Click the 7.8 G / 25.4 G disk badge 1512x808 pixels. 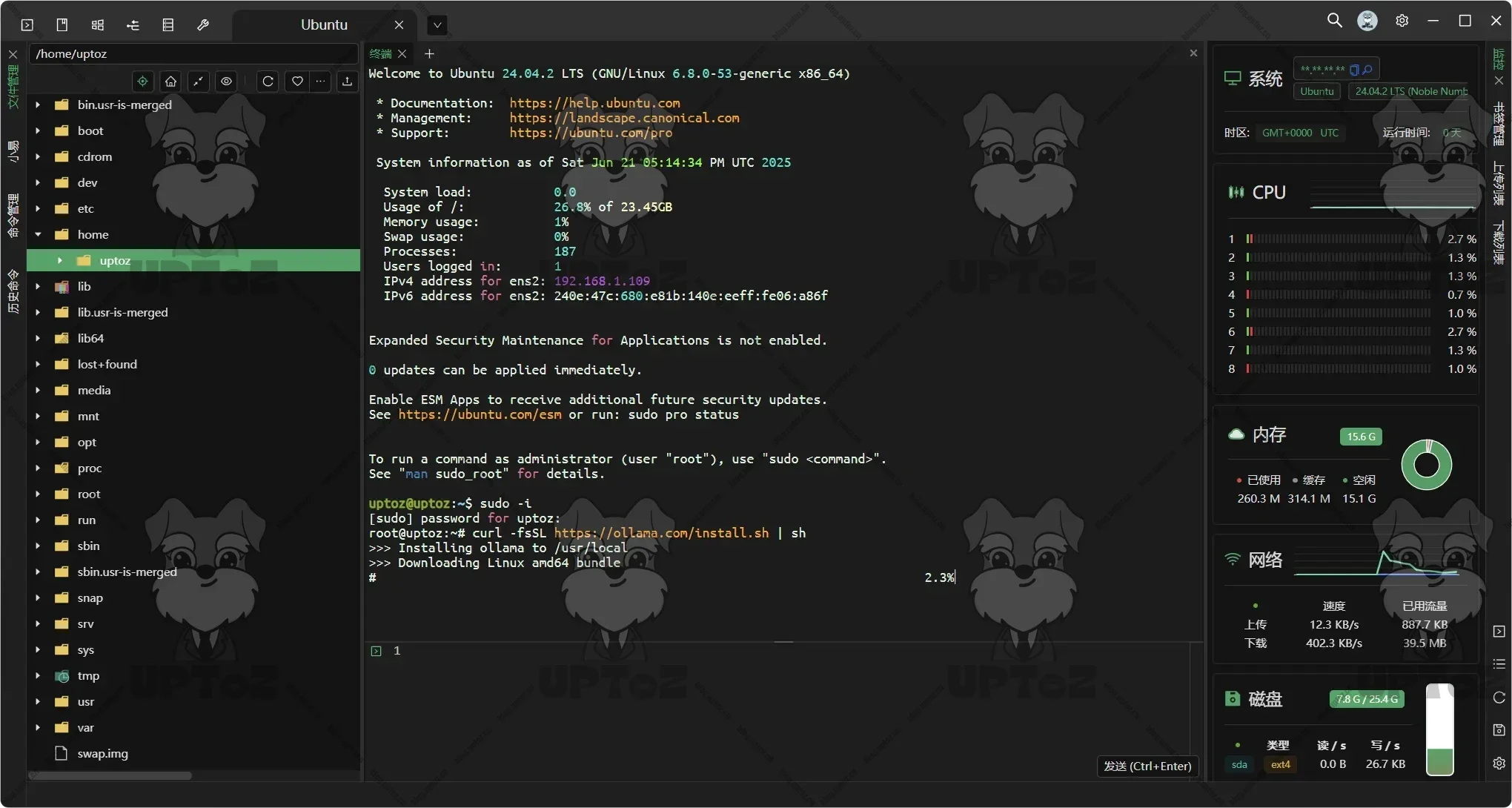[1367, 699]
